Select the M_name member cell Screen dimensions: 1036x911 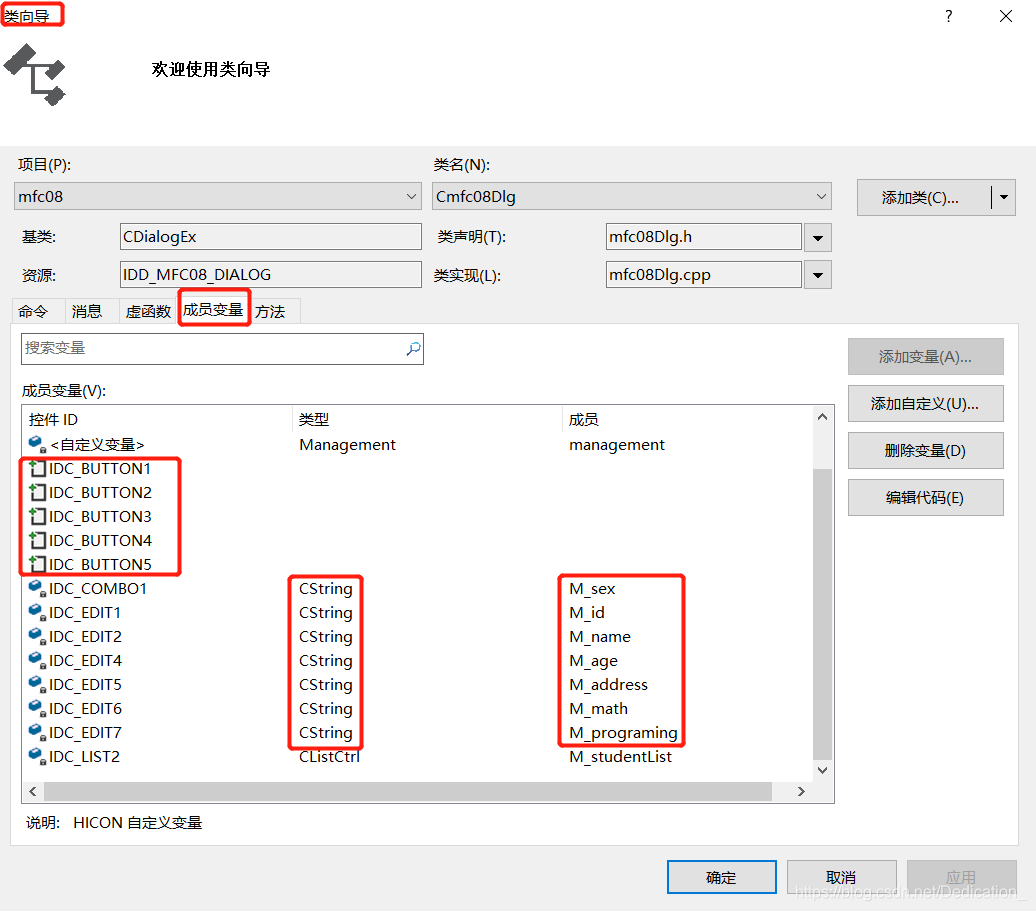pos(600,636)
